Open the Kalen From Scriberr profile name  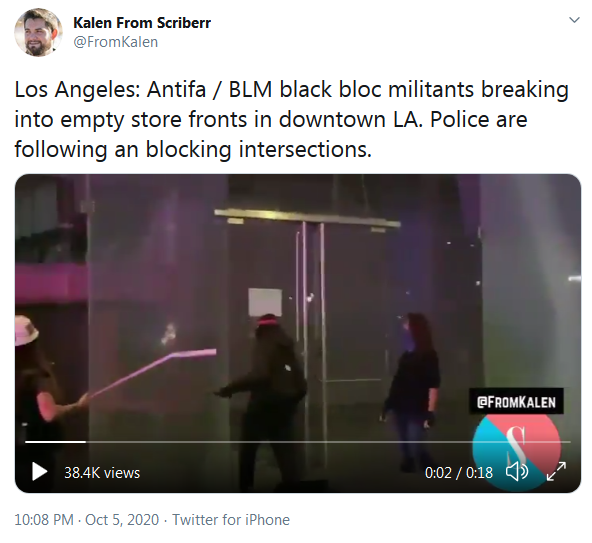(x=142, y=23)
